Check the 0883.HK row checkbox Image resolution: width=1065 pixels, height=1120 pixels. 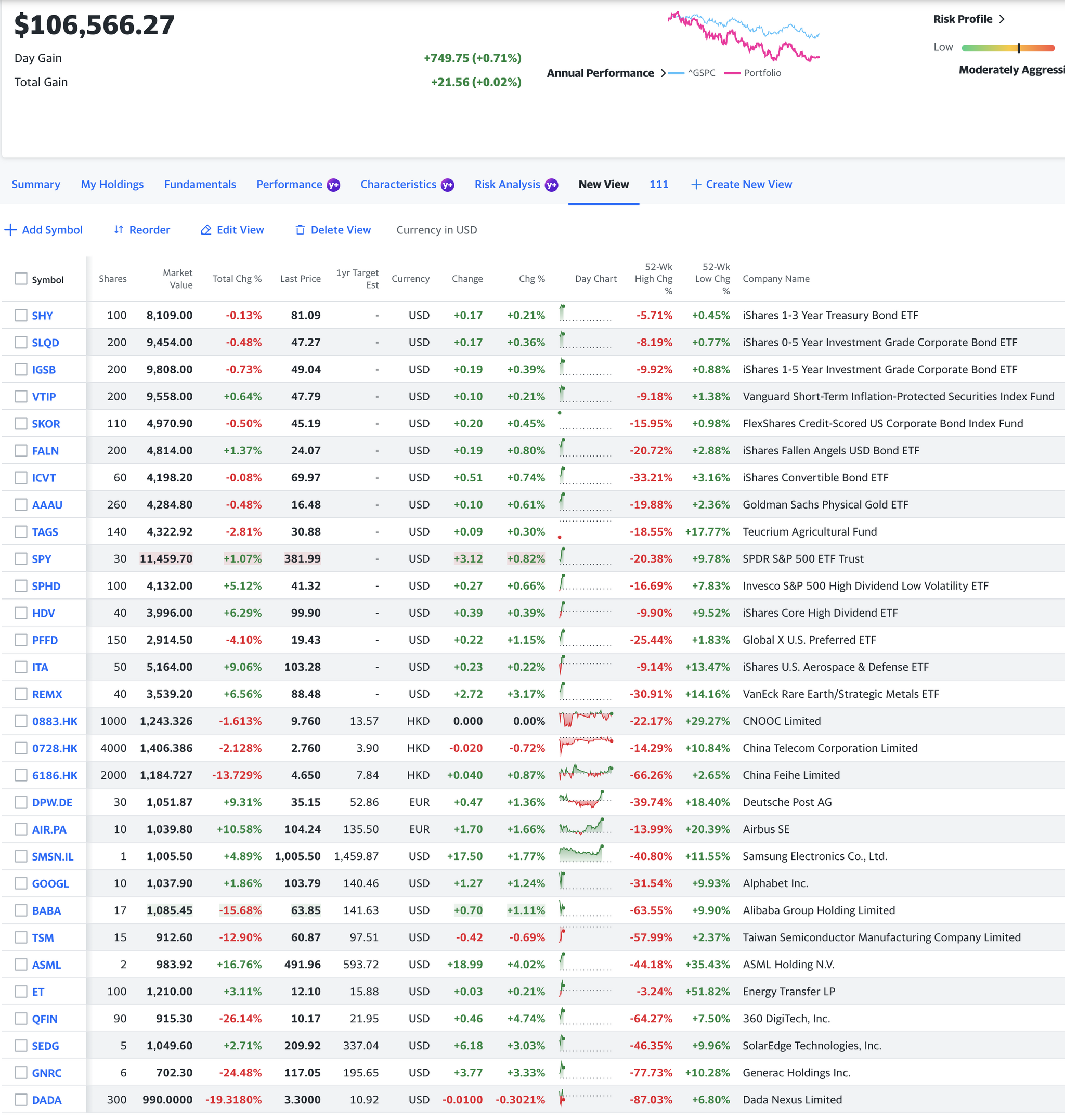tap(21, 721)
